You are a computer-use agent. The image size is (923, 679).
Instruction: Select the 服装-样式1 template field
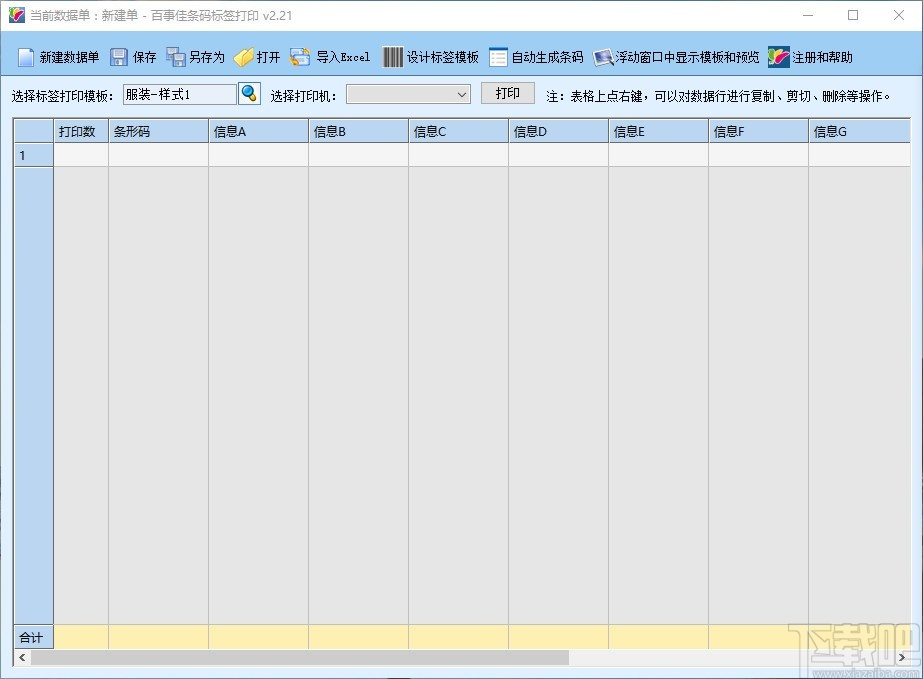[x=180, y=93]
